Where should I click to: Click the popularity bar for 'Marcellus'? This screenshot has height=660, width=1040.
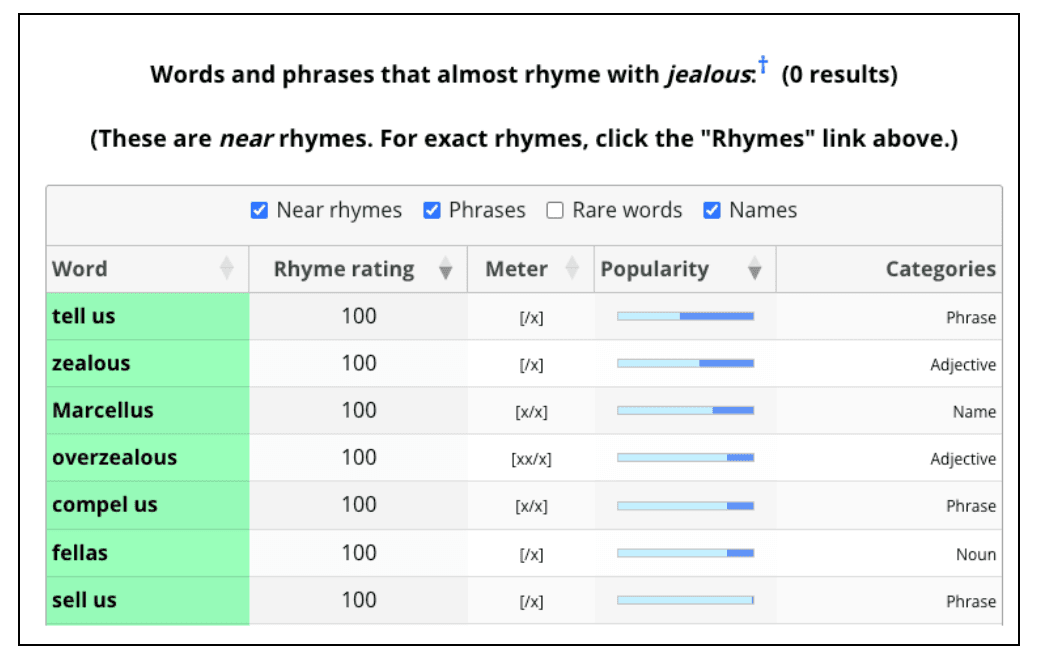(685, 410)
